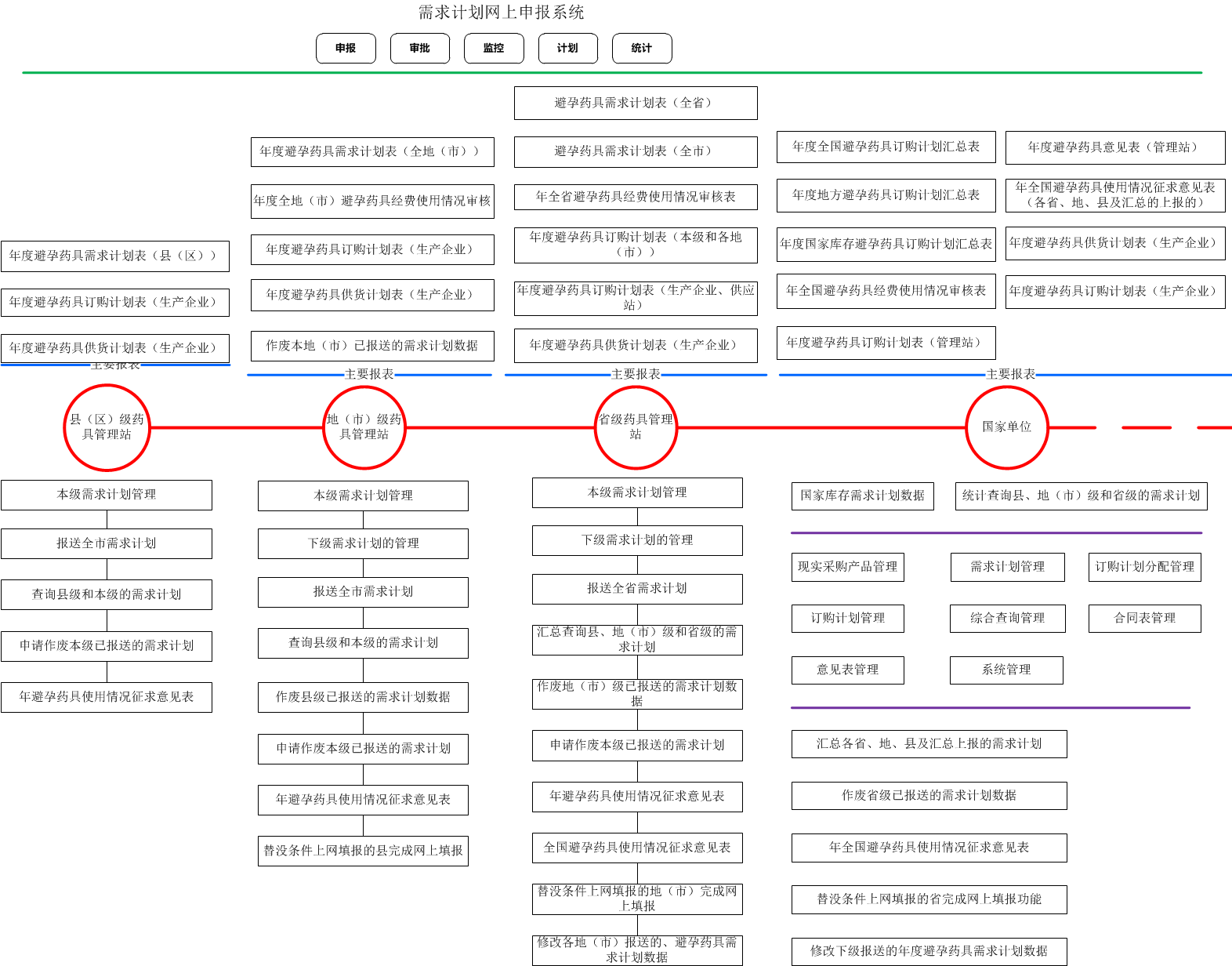This screenshot has height=966, width=1232.
Task: Select the 合同表管理 box
Action: (x=1144, y=618)
